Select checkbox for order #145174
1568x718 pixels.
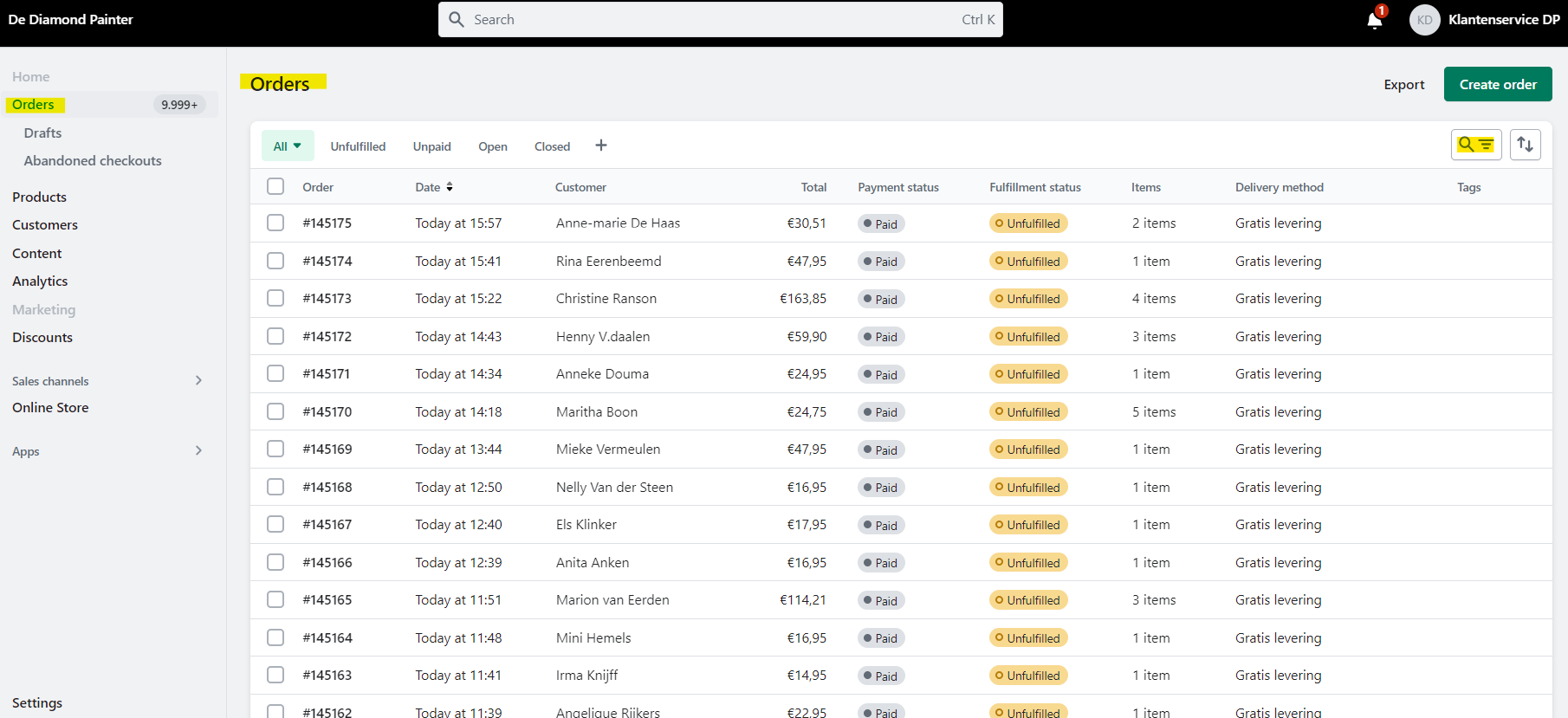pyautogui.click(x=275, y=261)
